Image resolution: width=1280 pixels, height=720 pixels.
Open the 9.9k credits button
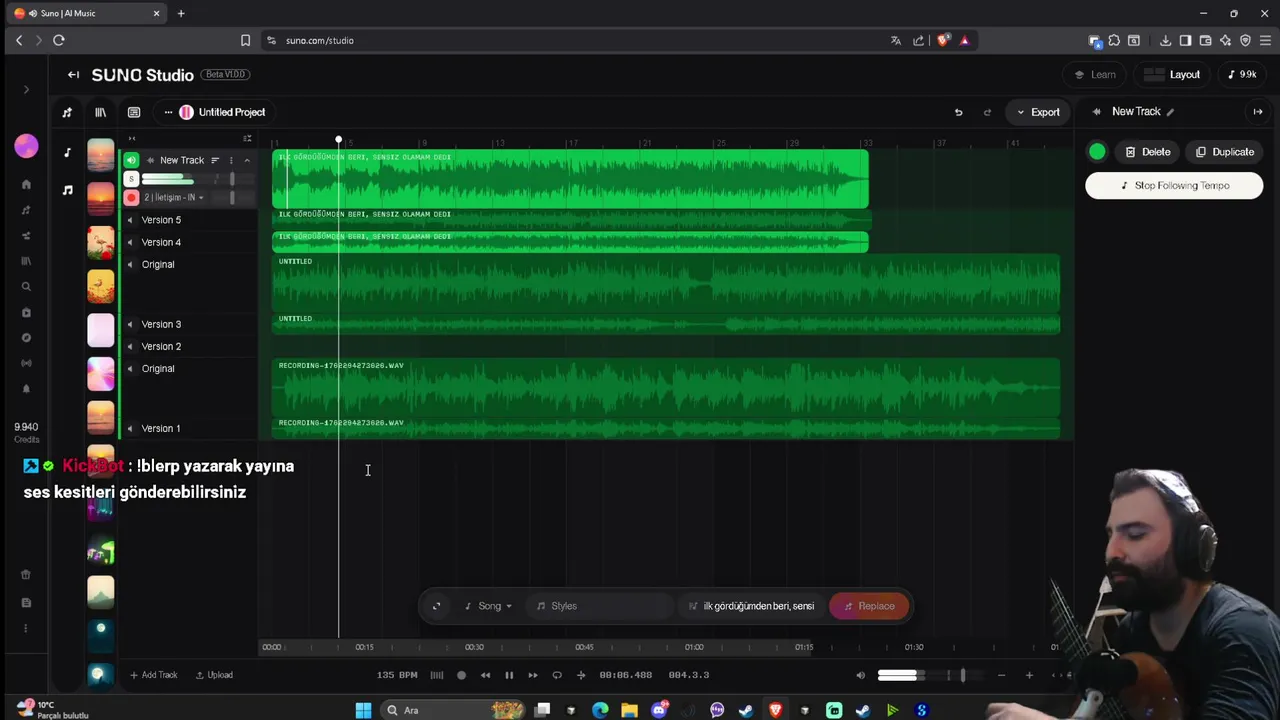click(x=1242, y=75)
